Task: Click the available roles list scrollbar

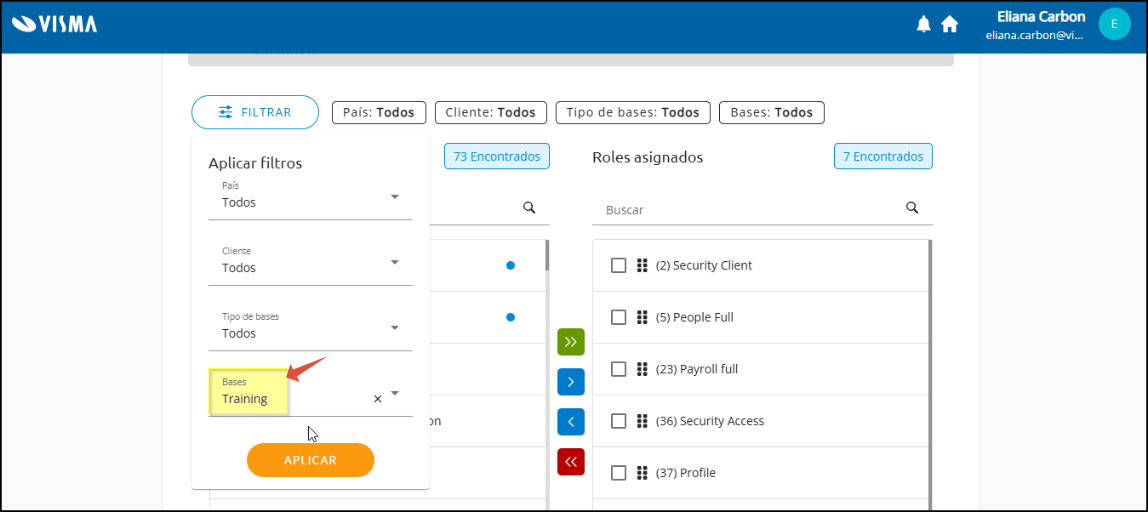Action: (547, 256)
